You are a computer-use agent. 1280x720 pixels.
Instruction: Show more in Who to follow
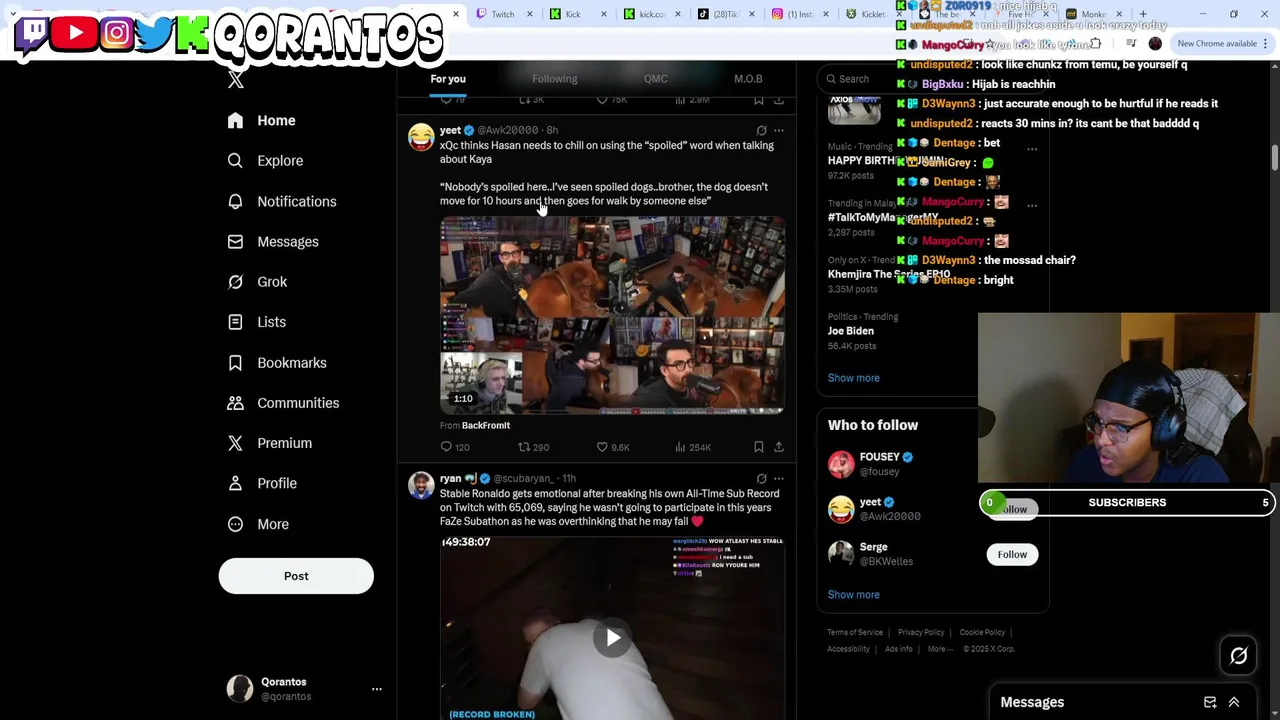pyautogui.click(x=854, y=595)
